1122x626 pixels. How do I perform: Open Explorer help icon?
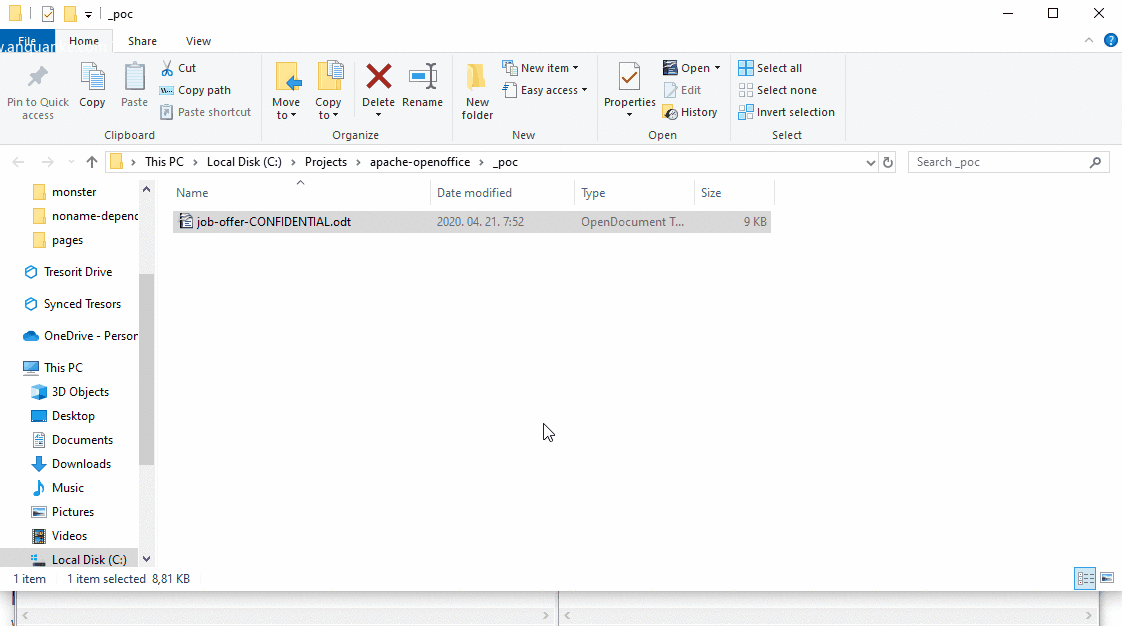tap(1111, 41)
